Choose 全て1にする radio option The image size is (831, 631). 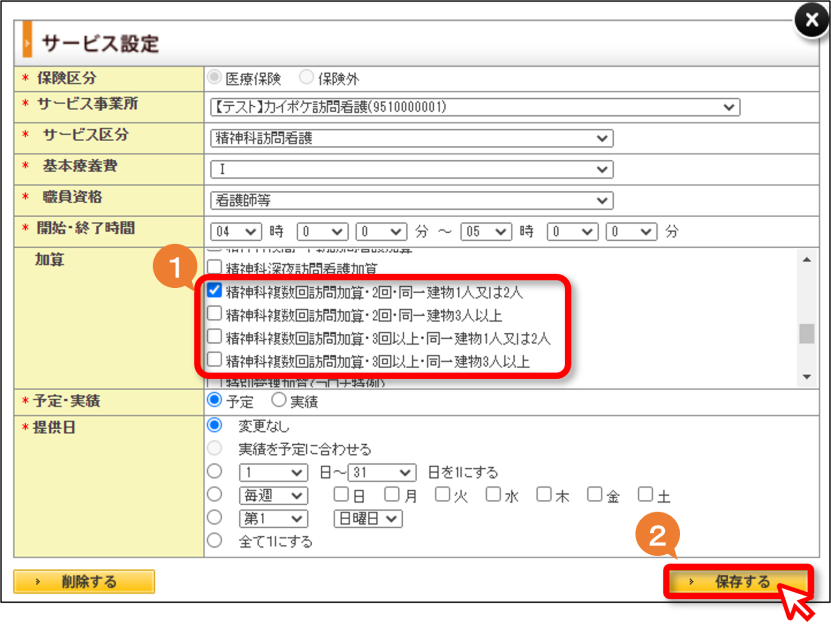click(214, 540)
